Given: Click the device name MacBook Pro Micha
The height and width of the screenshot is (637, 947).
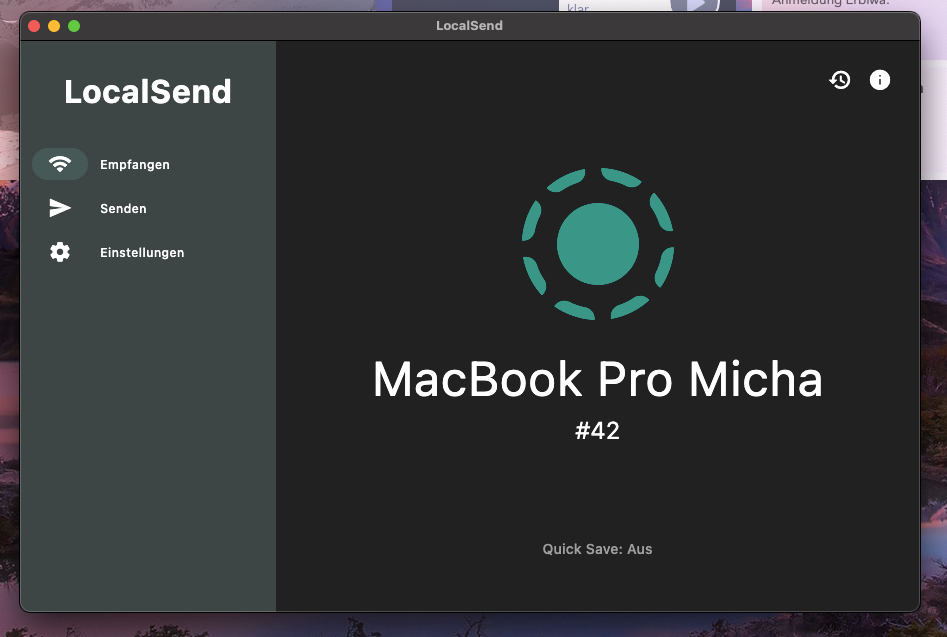Looking at the screenshot, I should 597,379.
